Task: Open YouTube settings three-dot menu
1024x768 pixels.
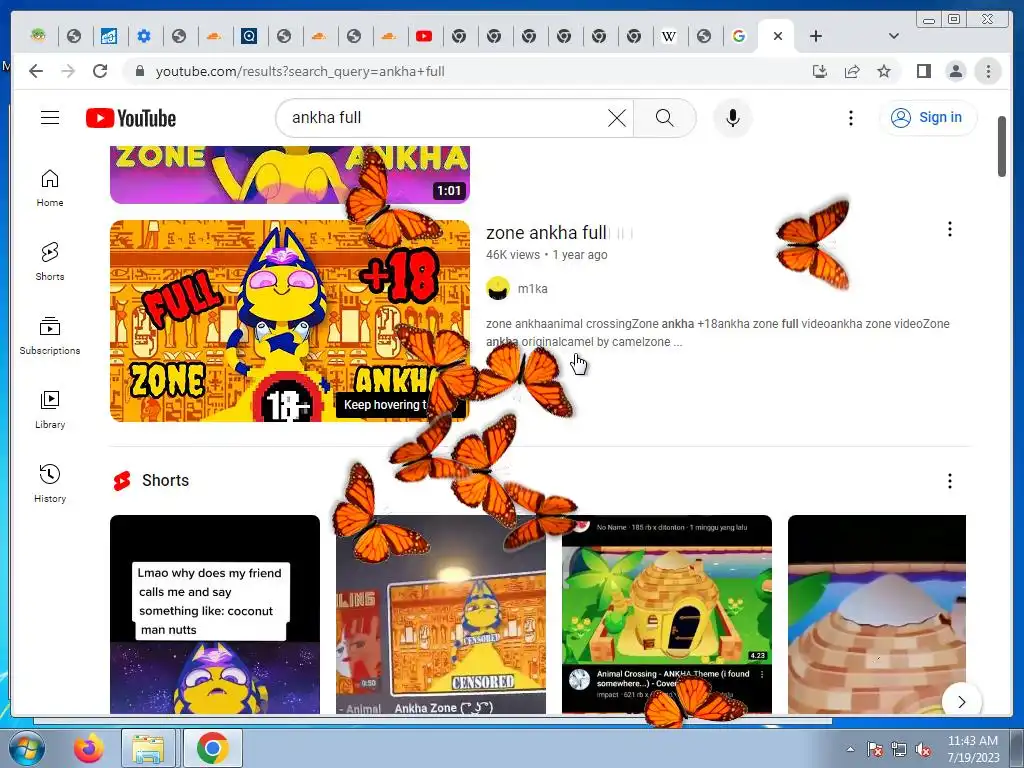Action: coord(850,118)
